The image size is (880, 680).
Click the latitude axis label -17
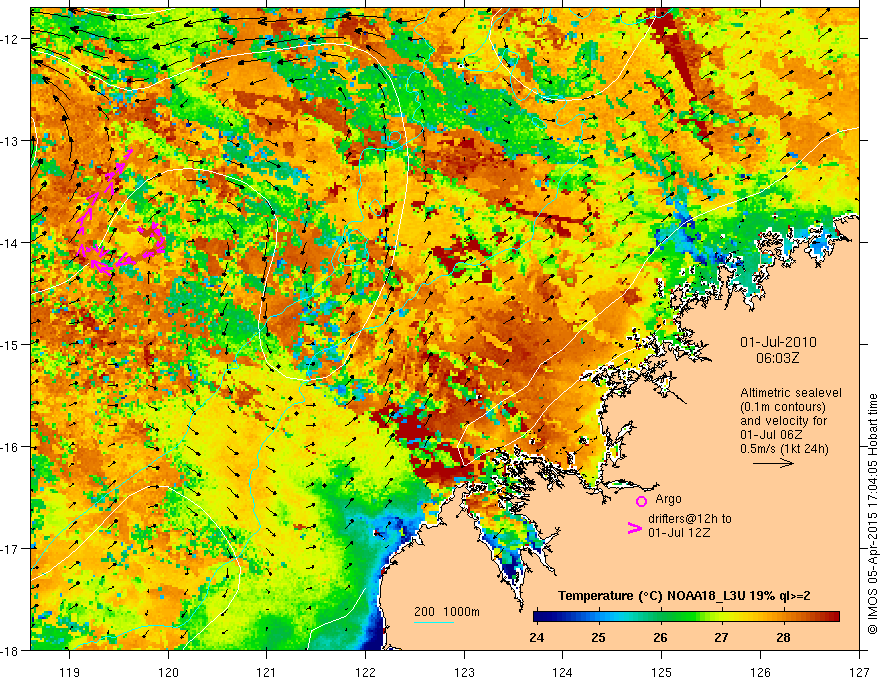(x=10, y=549)
